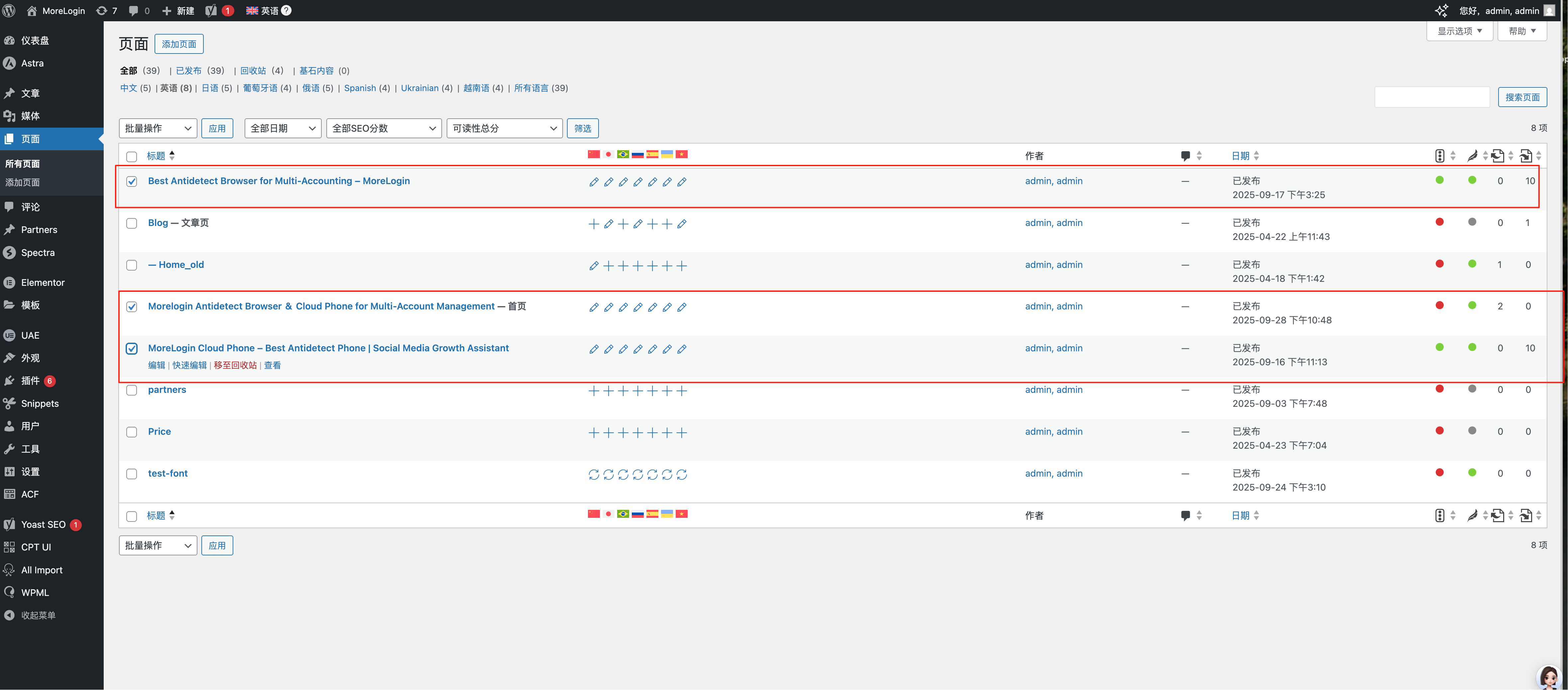Click the updates refresh icon in admin bar
Viewport: 1568px width, 690px height.
102,10
